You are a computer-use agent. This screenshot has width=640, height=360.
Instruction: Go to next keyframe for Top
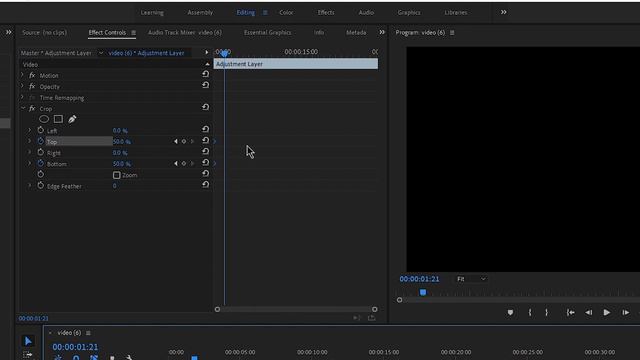point(192,141)
